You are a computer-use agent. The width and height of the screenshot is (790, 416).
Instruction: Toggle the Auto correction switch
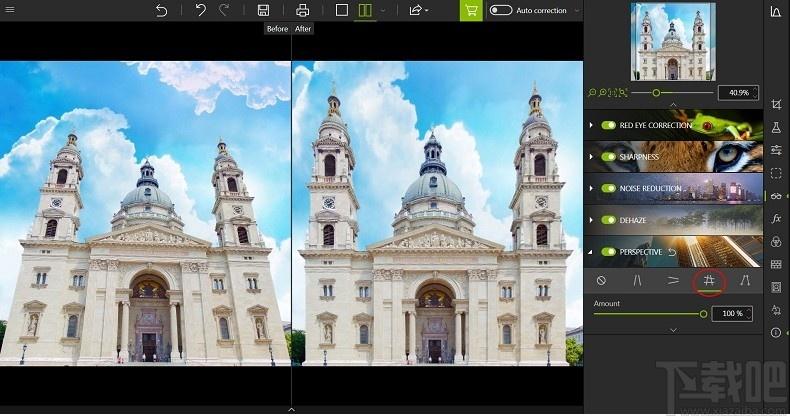pos(500,10)
